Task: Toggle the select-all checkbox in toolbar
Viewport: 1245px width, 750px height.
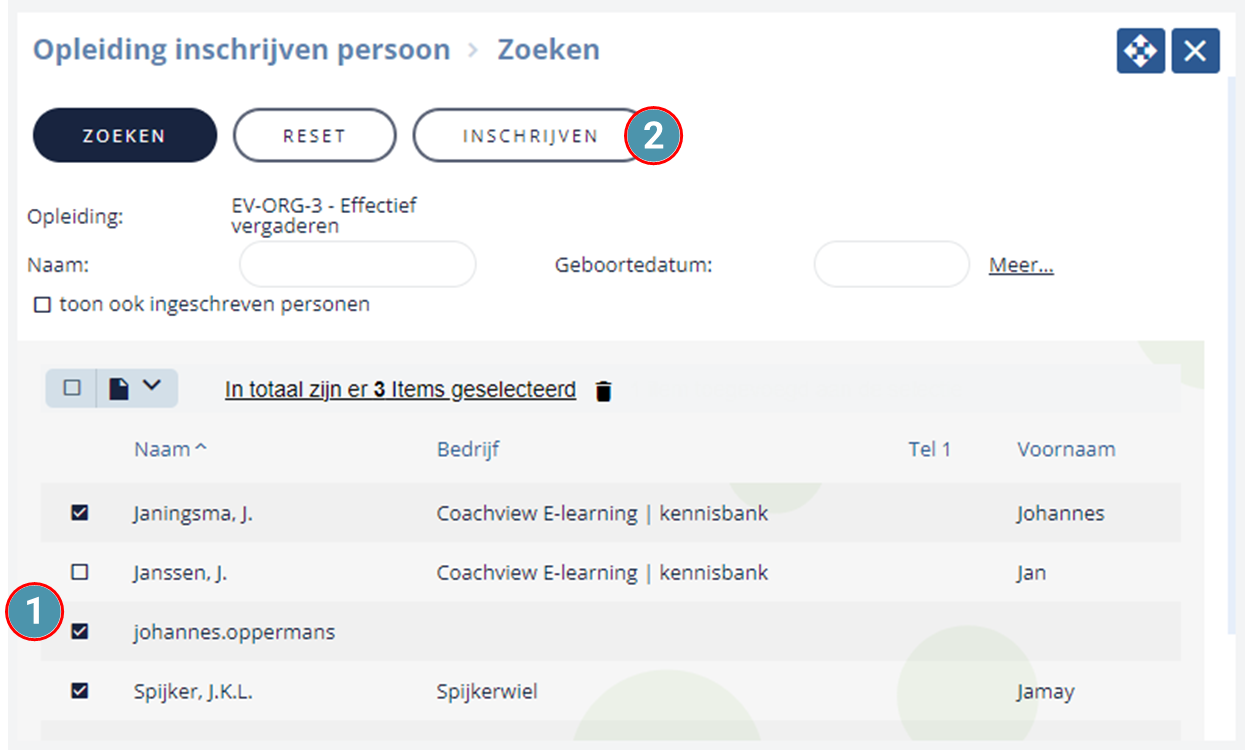Action: coord(72,388)
